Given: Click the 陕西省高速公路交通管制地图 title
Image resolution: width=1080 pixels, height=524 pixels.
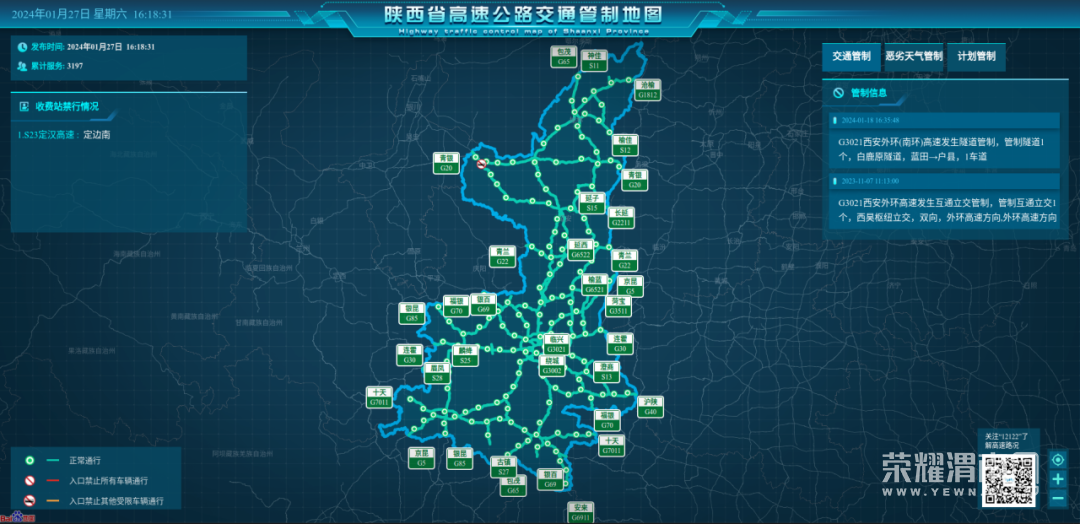Looking at the screenshot, I should pyautogui.click(x=523, y=15).
